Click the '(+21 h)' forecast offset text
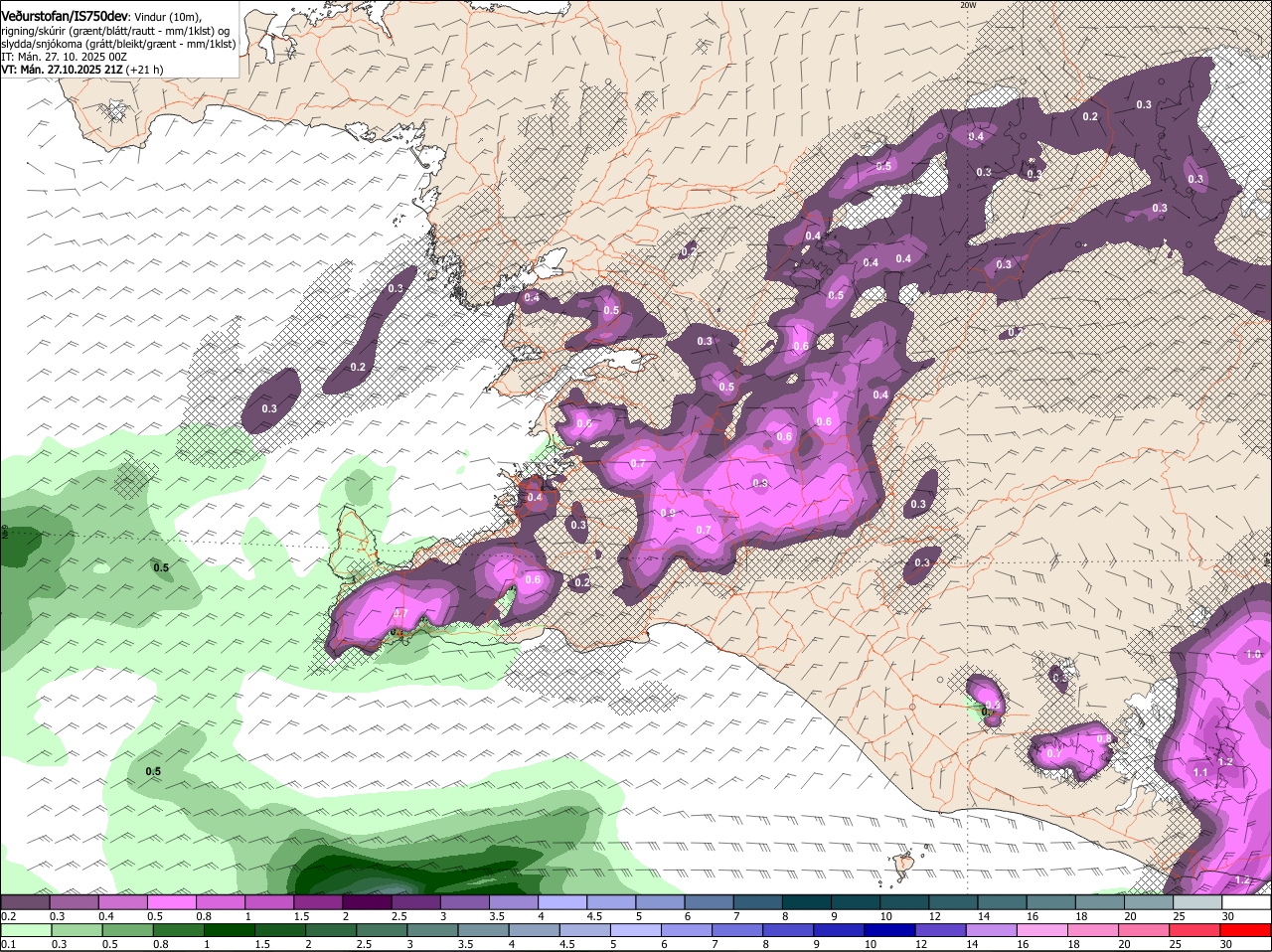This screenshot has height=952, width=1272. click(x=144, y=70)
